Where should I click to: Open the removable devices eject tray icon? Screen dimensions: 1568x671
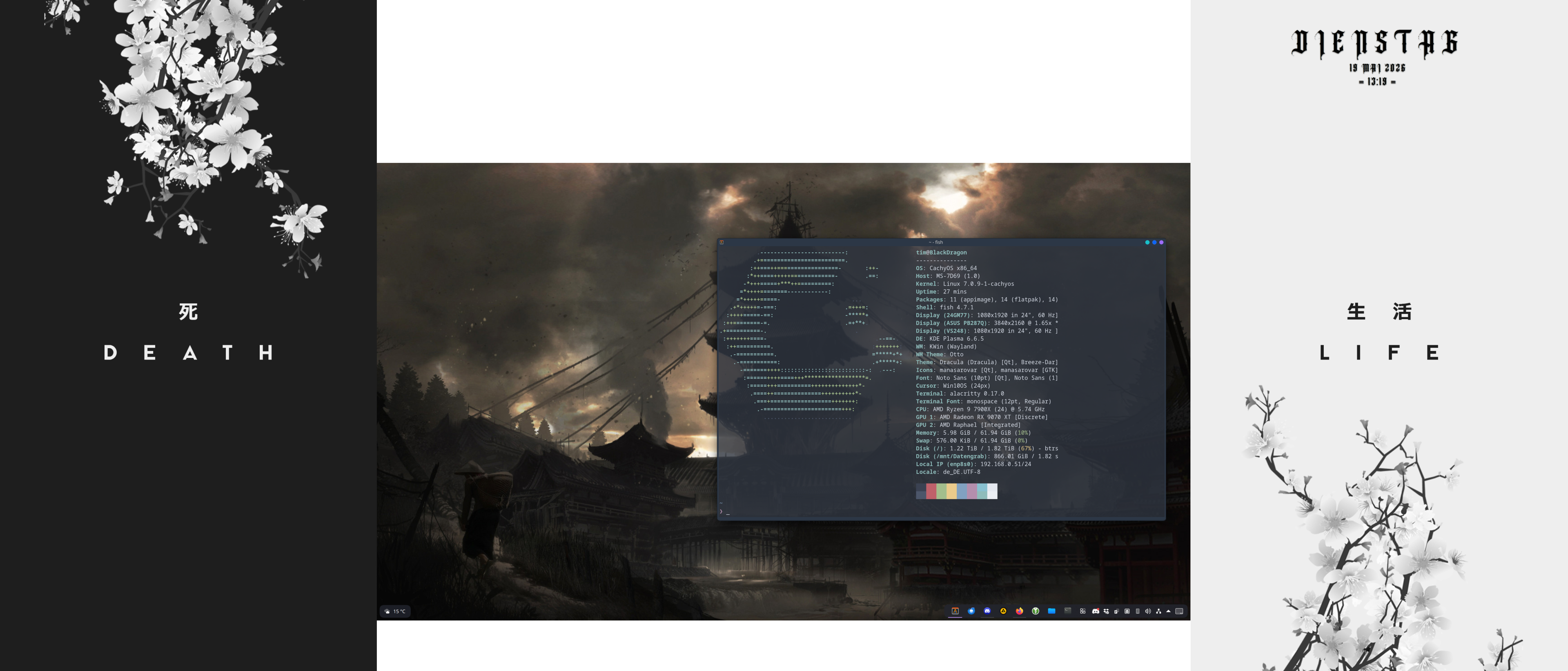click(x=1127, y=611)
